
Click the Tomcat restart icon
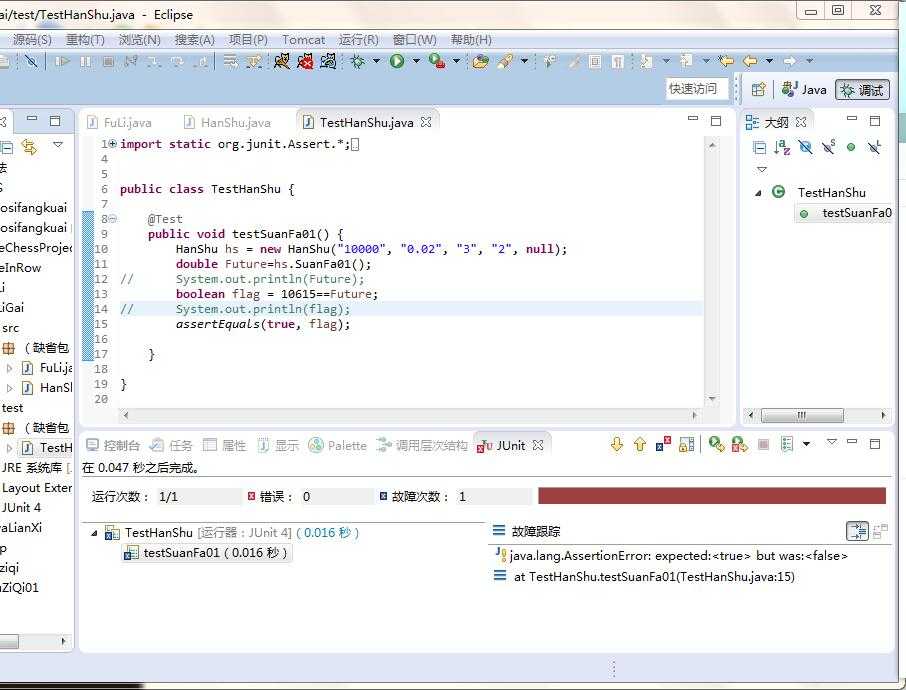[x=328, y=60]
